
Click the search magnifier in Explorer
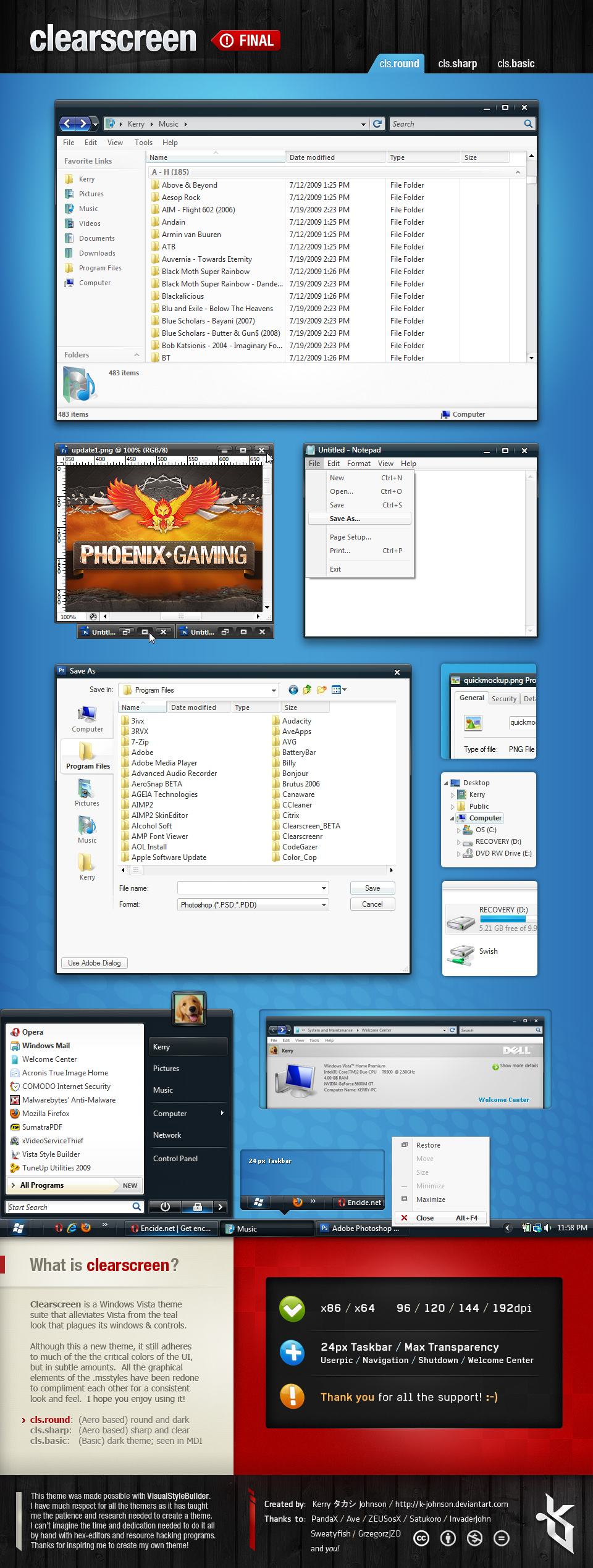(528, 124)
